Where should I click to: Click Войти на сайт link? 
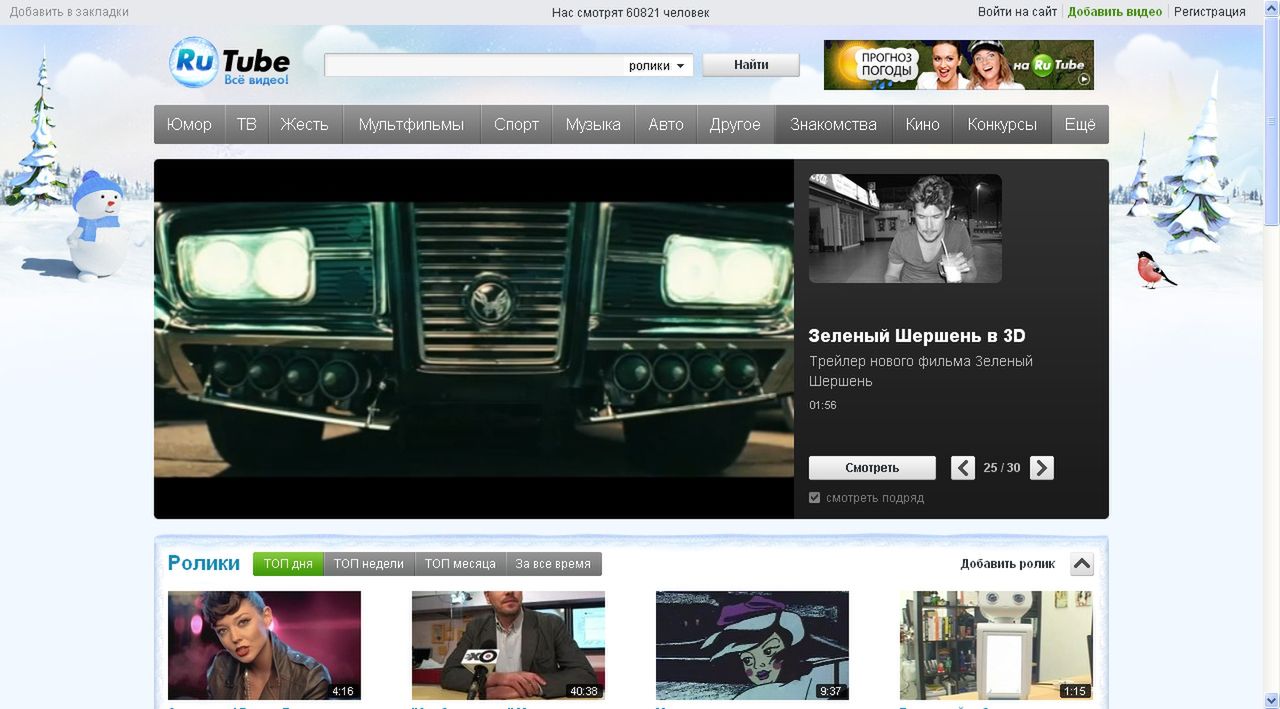pyautogui.click(x=1017, y=12)
